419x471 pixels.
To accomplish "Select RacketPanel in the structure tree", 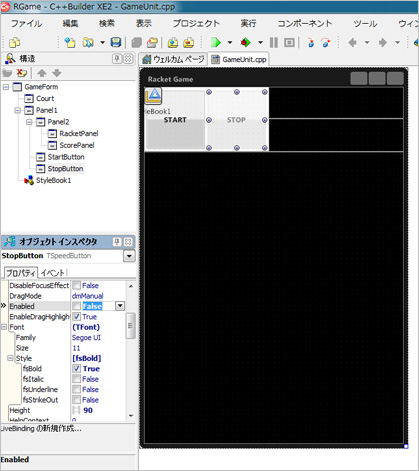I will 79,134.
